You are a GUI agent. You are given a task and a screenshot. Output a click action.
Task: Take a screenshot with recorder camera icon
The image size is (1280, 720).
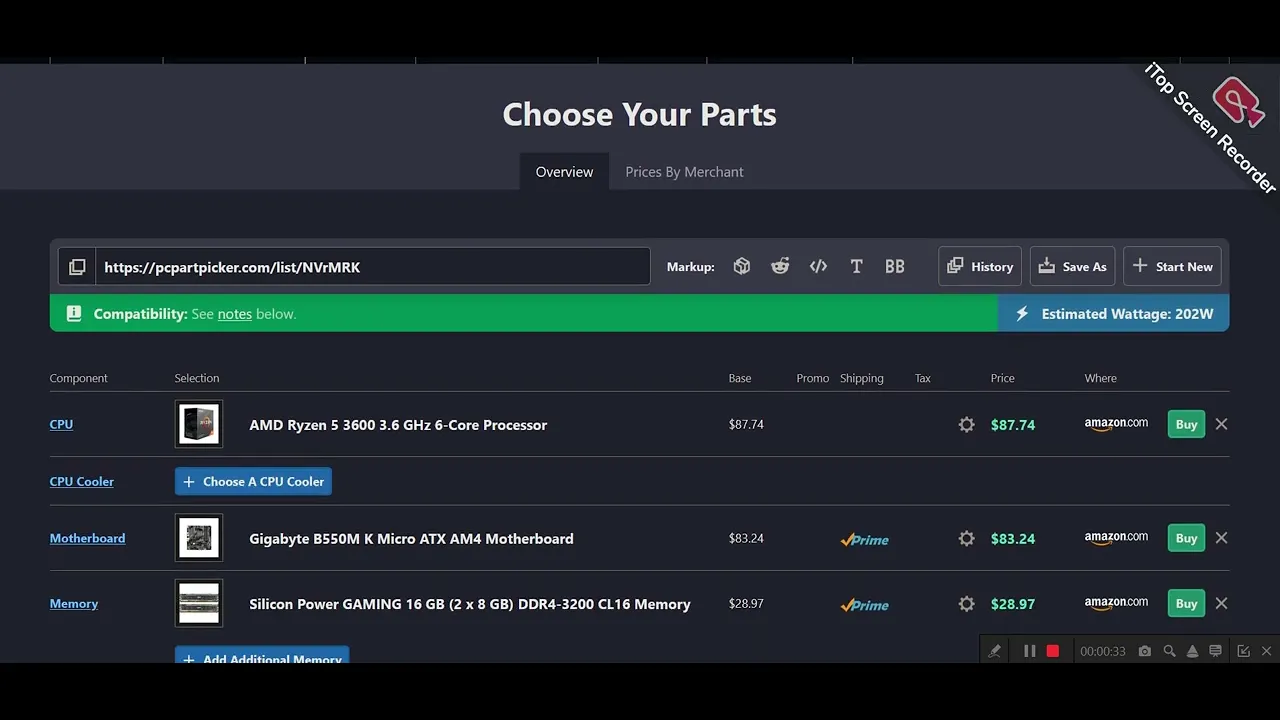[x=1145, y=651]
